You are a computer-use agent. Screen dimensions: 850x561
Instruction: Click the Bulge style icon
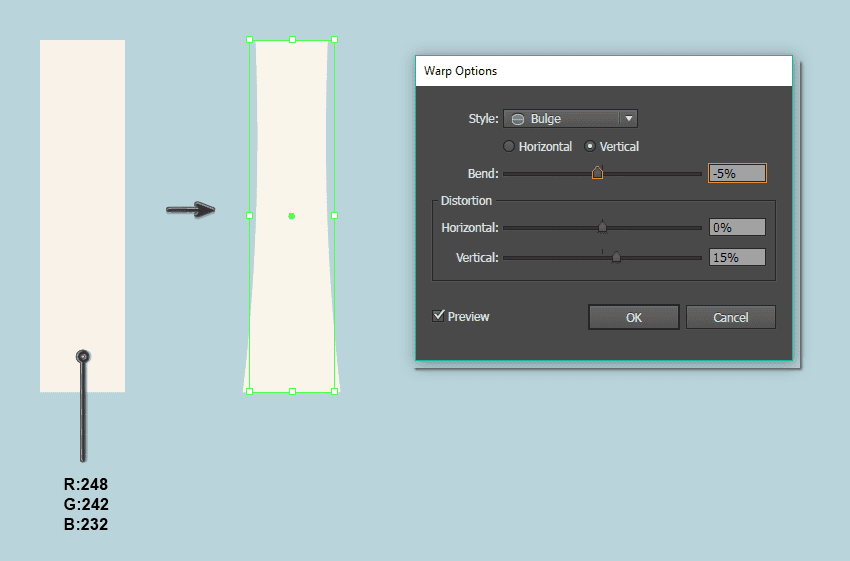tap(518, 119)
